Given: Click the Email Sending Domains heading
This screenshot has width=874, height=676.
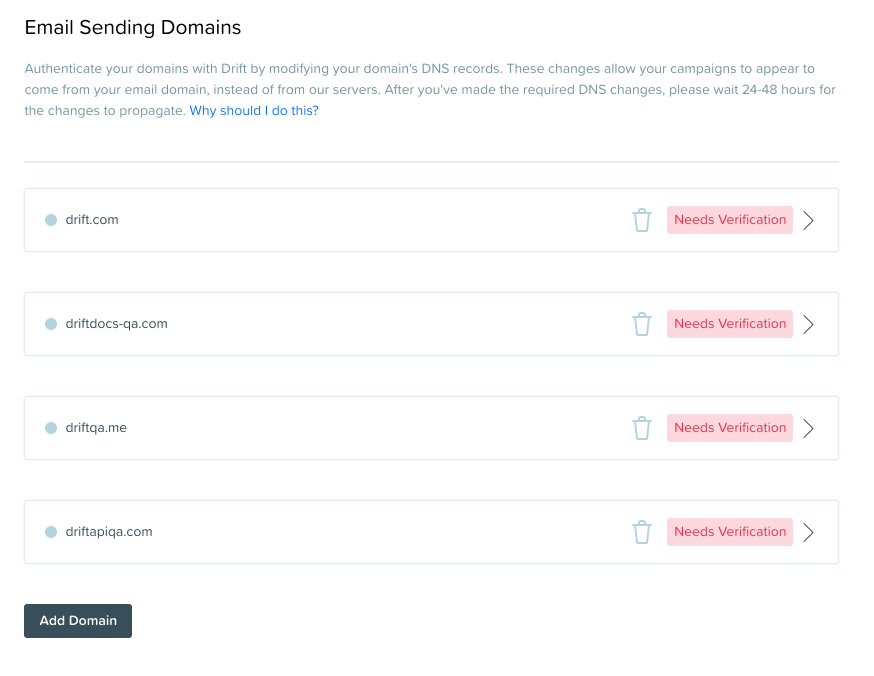Looking at the screenshot, I should 133,28.
